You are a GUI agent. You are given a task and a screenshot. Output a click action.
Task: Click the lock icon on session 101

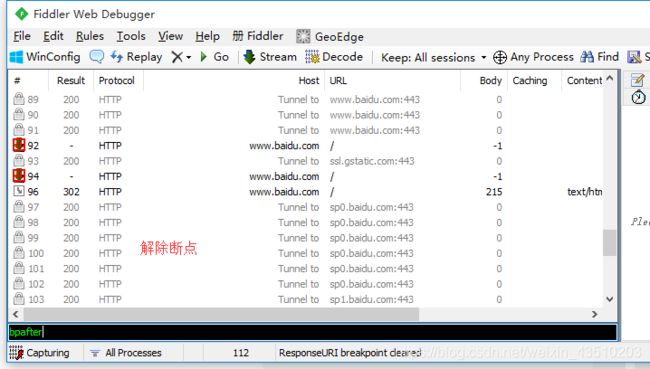click(x=19, y=268)
